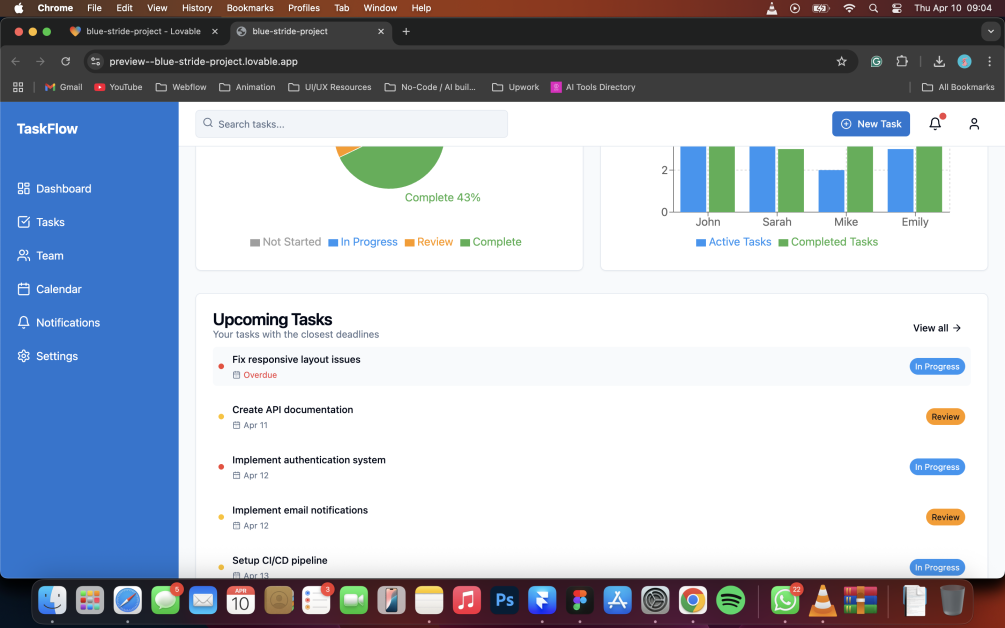This screenshot has width=1005, height=628.
Task: Toggle the Not Started legend item
Action: (x=285, y=242)
